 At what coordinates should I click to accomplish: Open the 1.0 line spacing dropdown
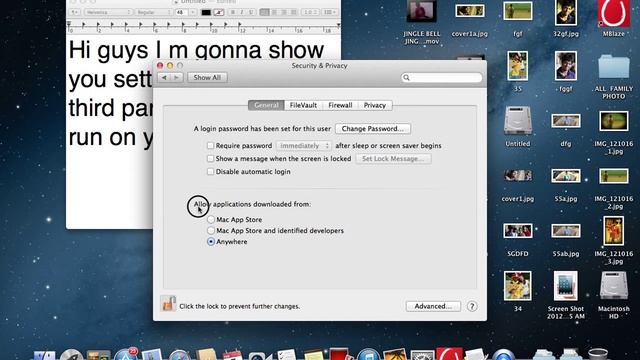(x=311, y=12)
